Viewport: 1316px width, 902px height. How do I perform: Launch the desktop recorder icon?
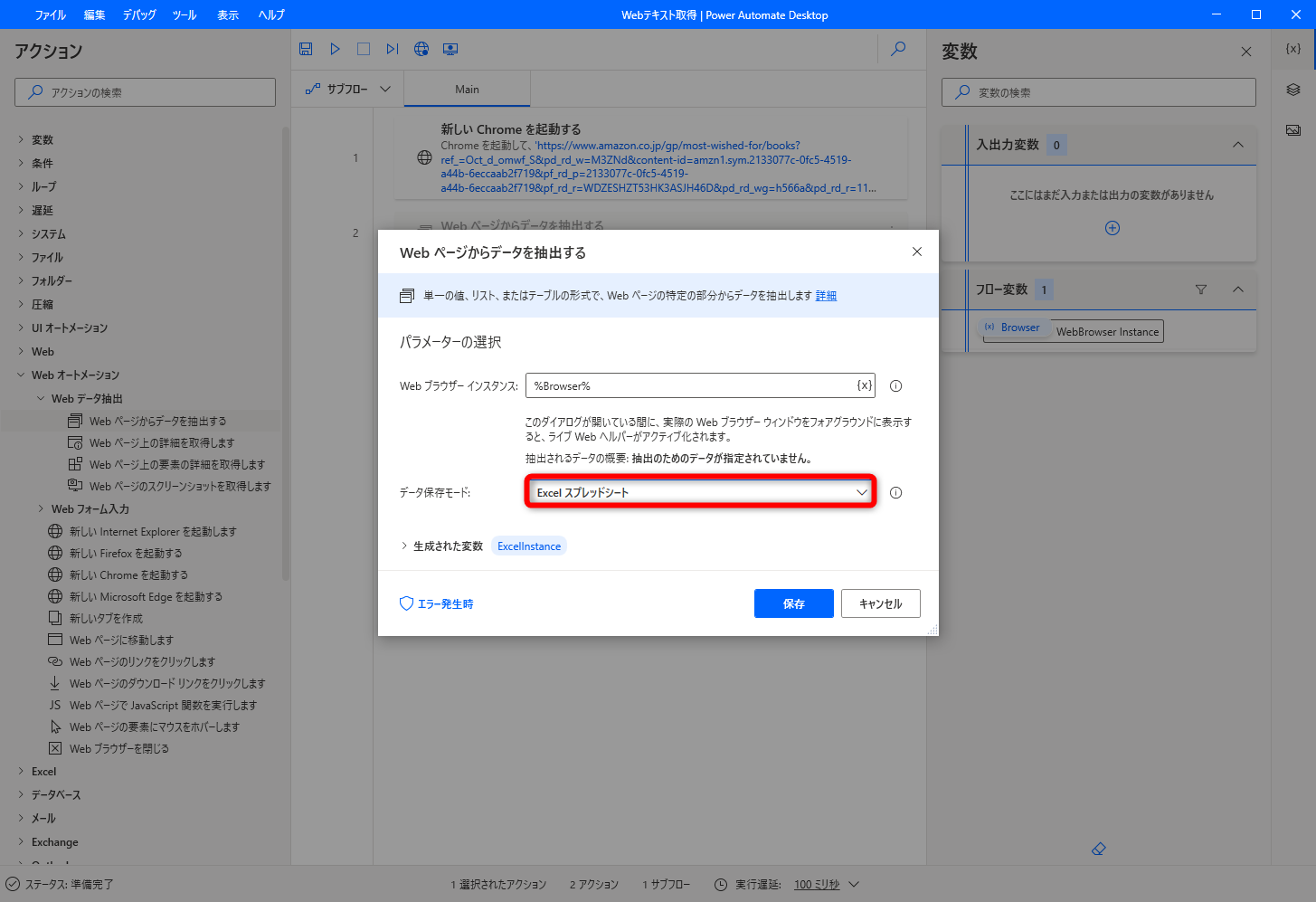[450, 49]
